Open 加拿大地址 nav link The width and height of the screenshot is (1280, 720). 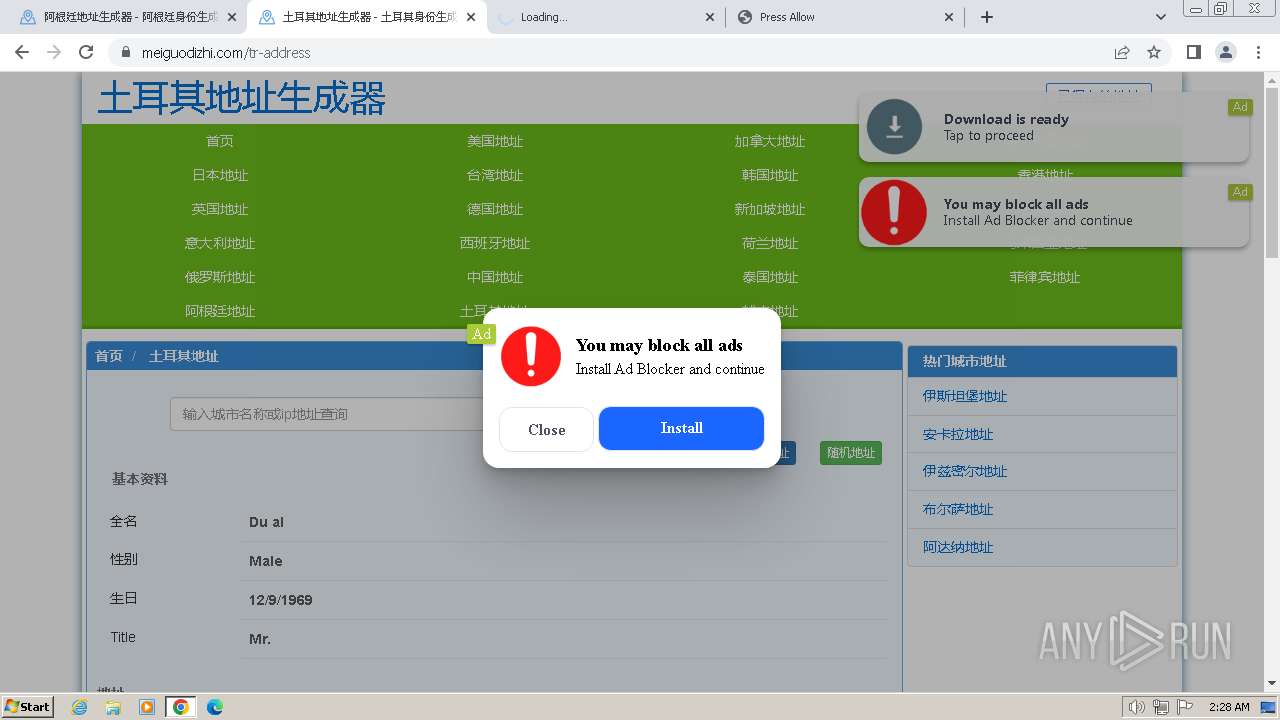click(770, 141)
